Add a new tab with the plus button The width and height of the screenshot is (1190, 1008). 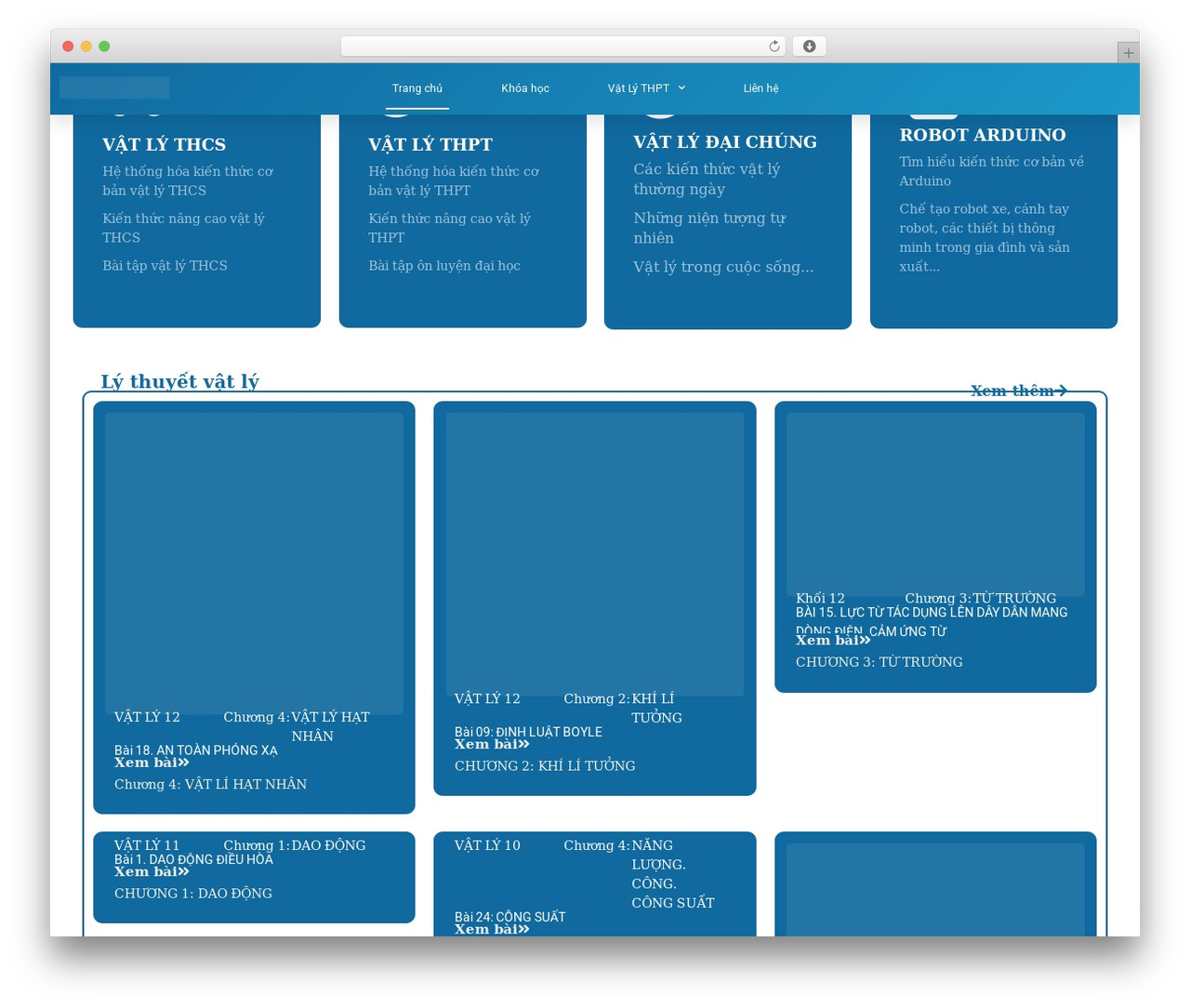click(x=1128, y=53)
